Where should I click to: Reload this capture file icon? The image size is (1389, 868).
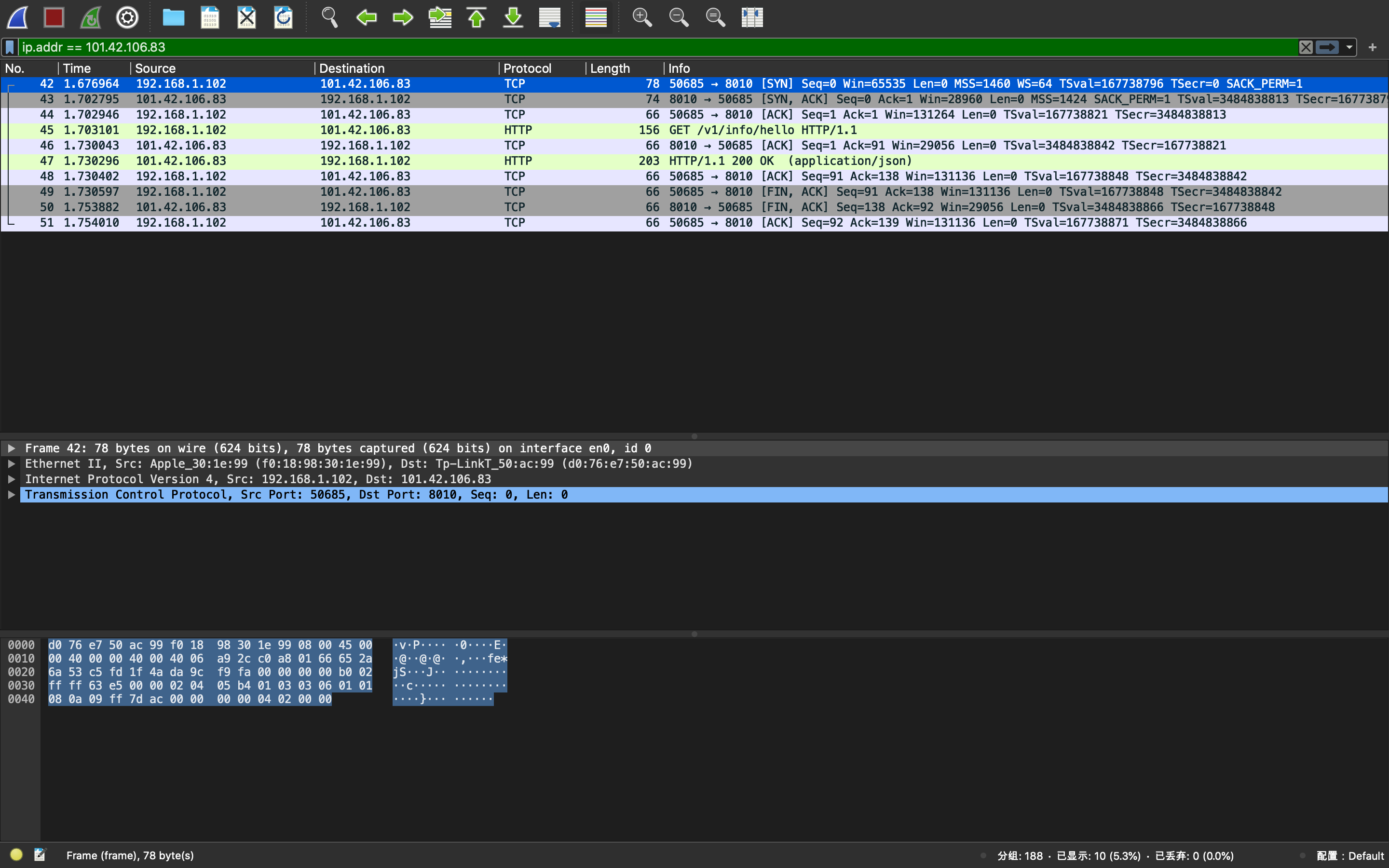pyautogui.click(x=284, y=17)
